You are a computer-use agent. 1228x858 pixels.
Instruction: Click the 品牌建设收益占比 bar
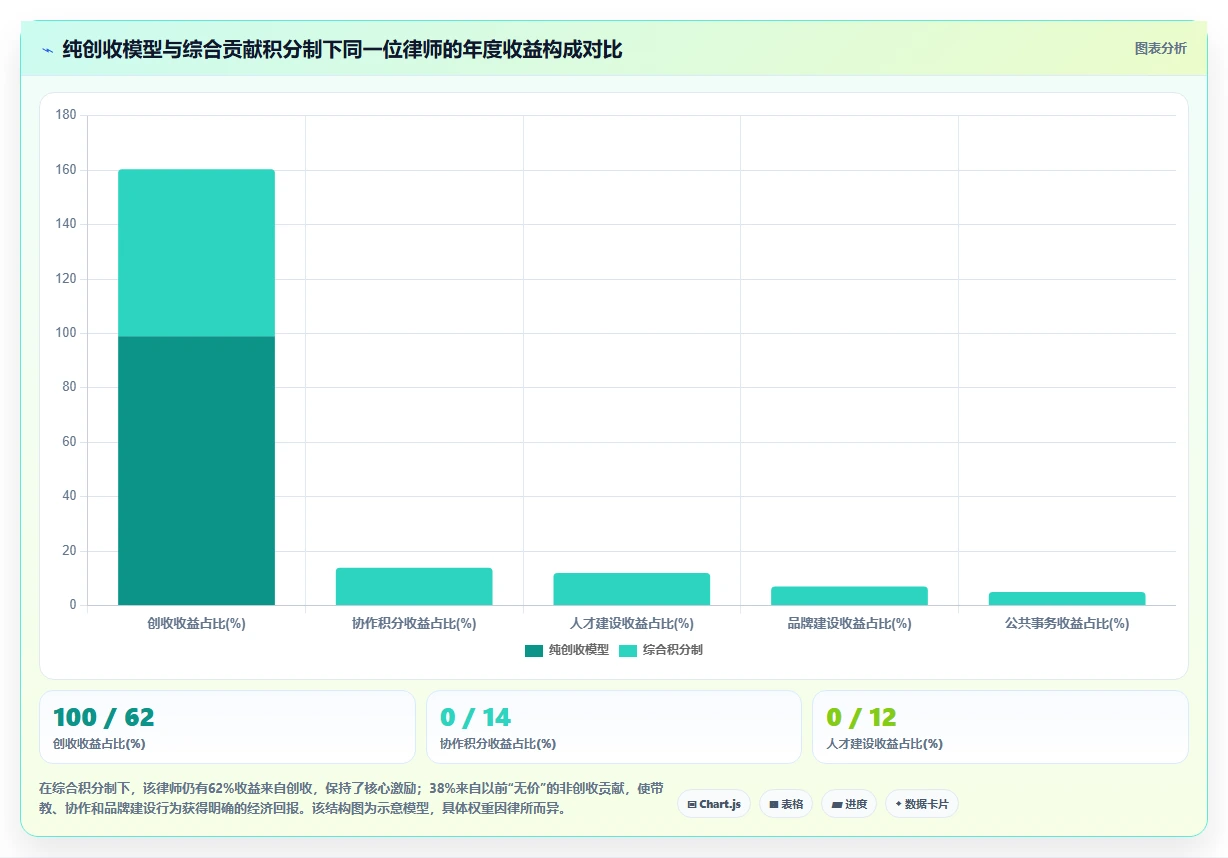coord(849,596)
